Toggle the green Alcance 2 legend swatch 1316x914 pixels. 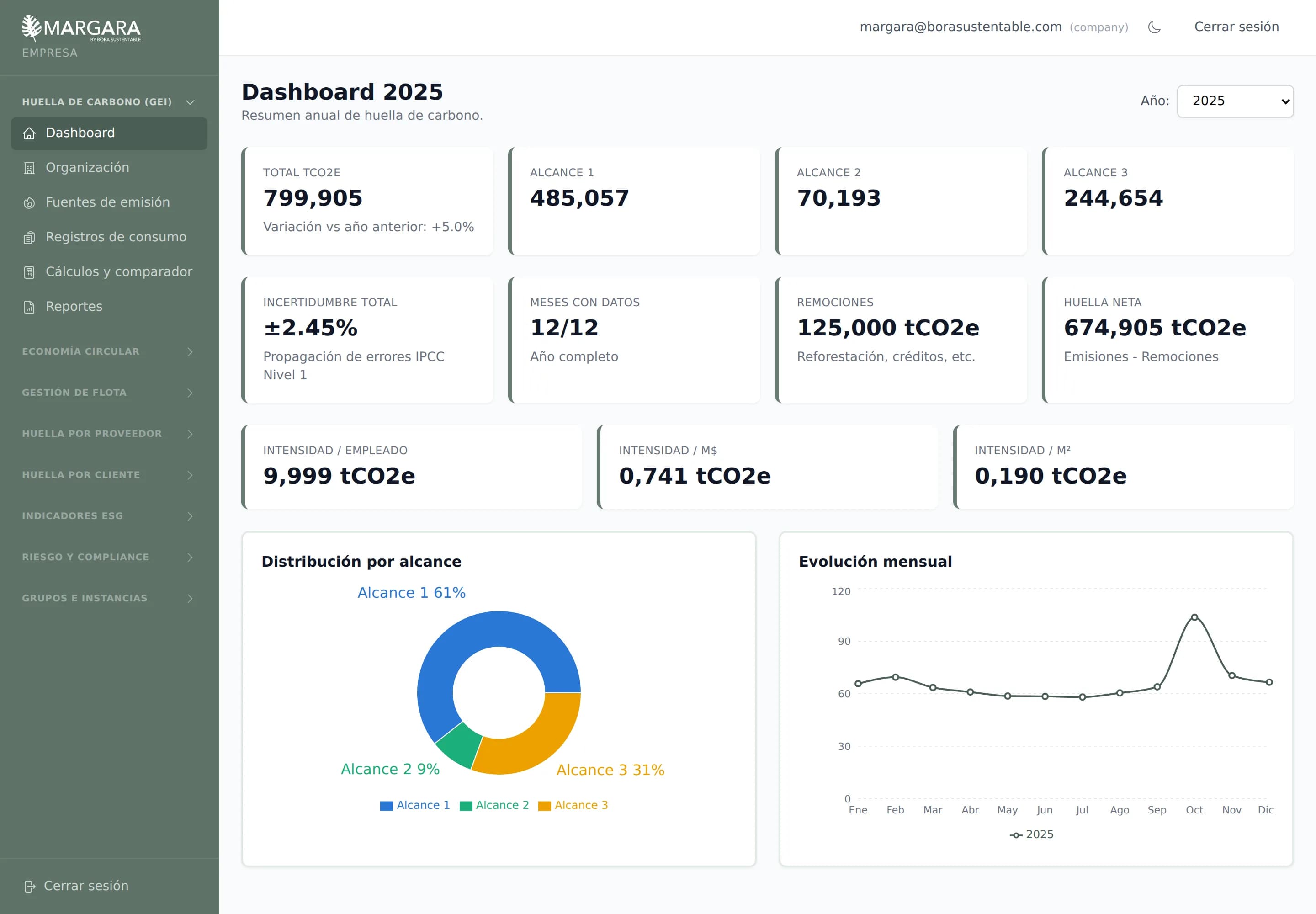coord(466,806)
